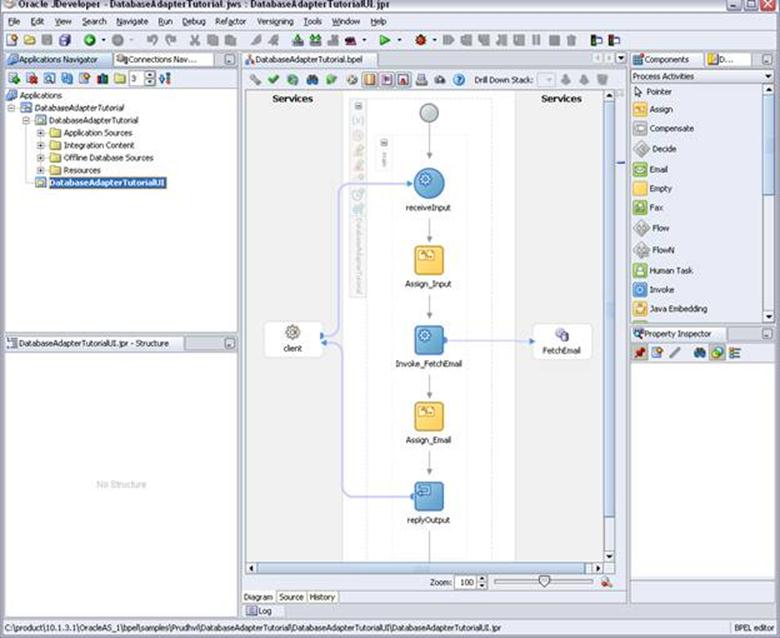This screenshot has width=780, height=638.
Task: Click the green Run arrow toolbar icon
Action: point(384,40)
